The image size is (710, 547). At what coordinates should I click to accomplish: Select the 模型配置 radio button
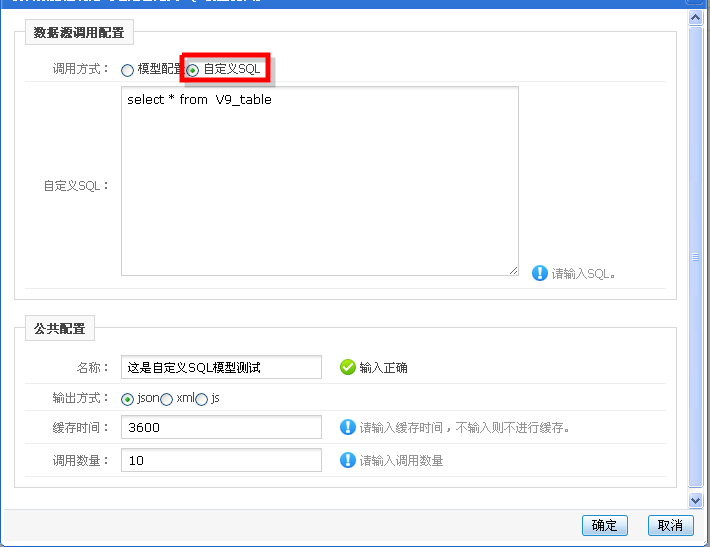click(127, 70)
